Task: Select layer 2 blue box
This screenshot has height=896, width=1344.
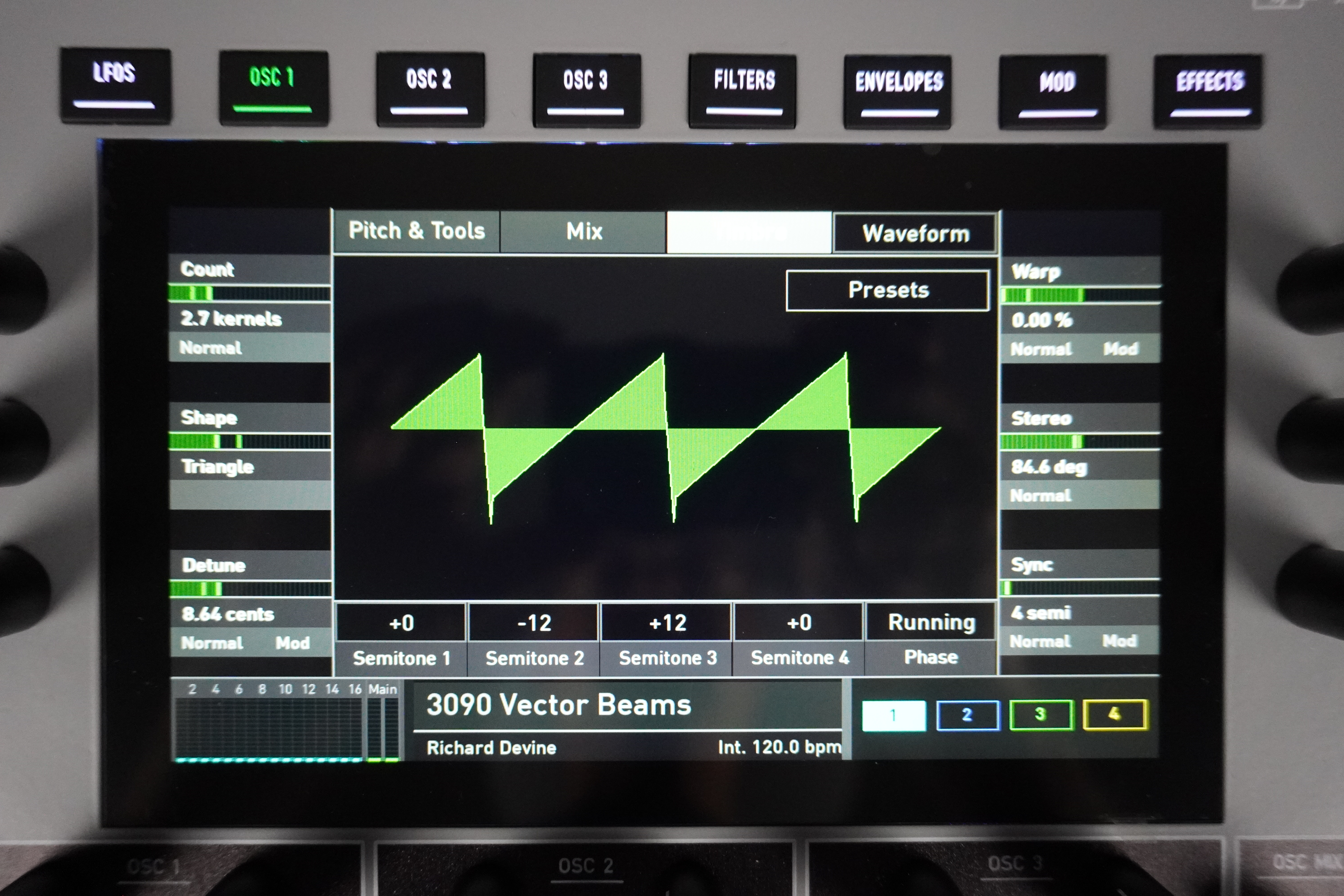Action: tap(968, 715)
